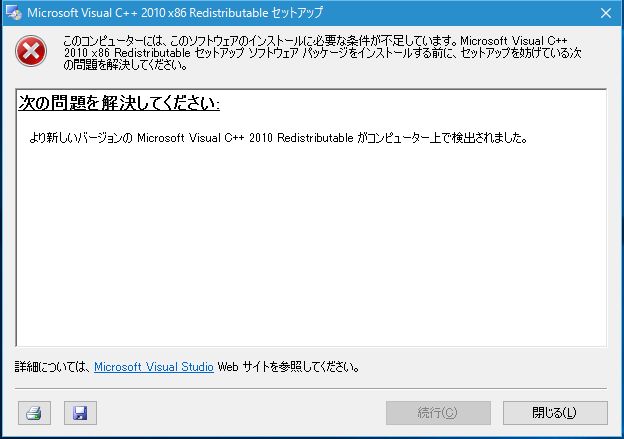624x439 pixels.
Task: Click message より新しいバージョンの Microsoft Visual C++ 2010
Action: click(279, 138)
